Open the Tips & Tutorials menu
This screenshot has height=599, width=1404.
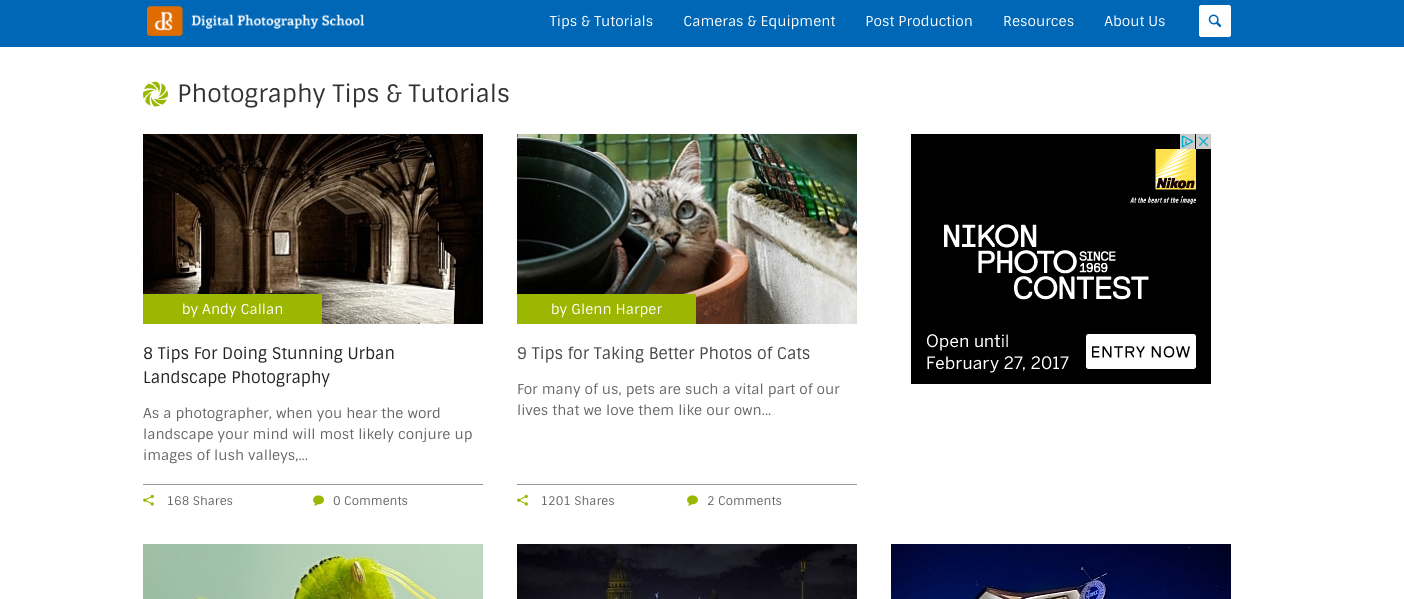click(x=601, y=21)
